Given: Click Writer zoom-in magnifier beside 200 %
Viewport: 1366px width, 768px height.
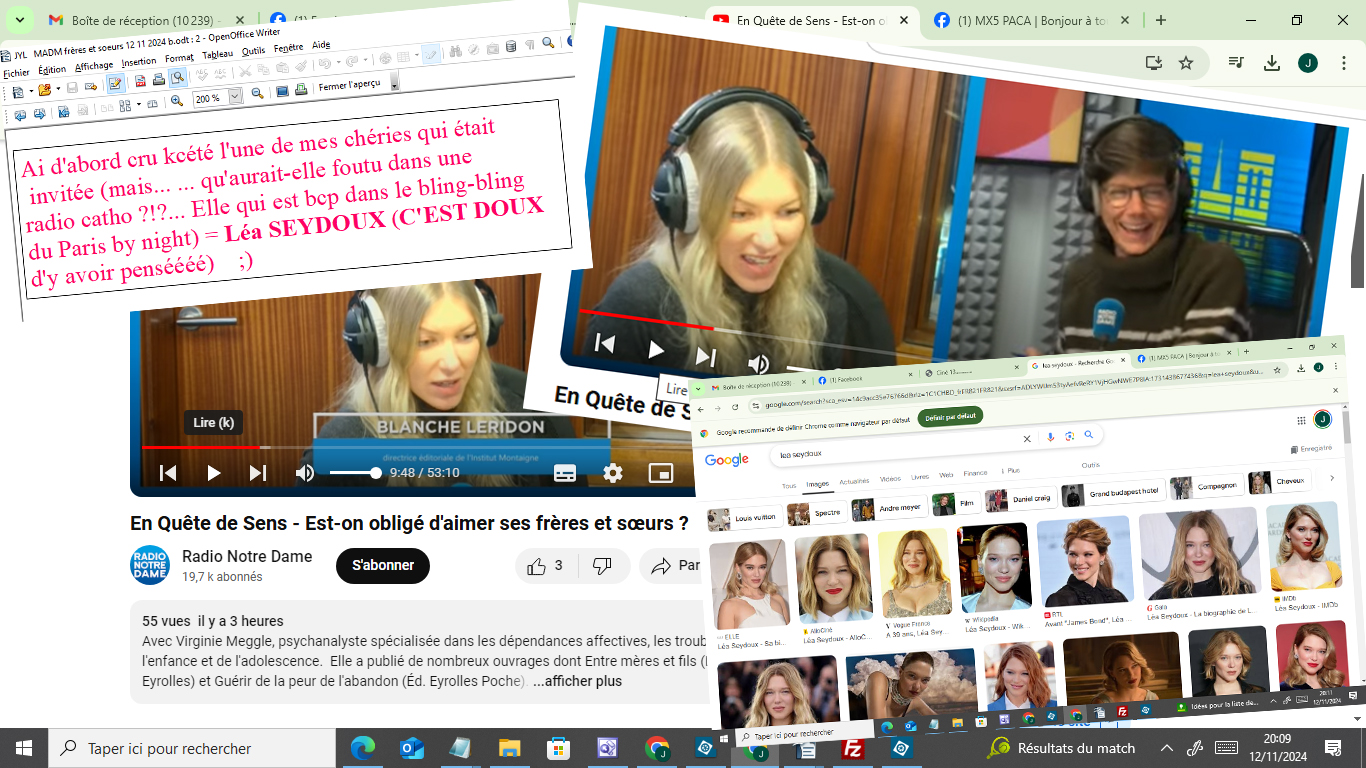Looking at the screenshot, I should [177, 101].
